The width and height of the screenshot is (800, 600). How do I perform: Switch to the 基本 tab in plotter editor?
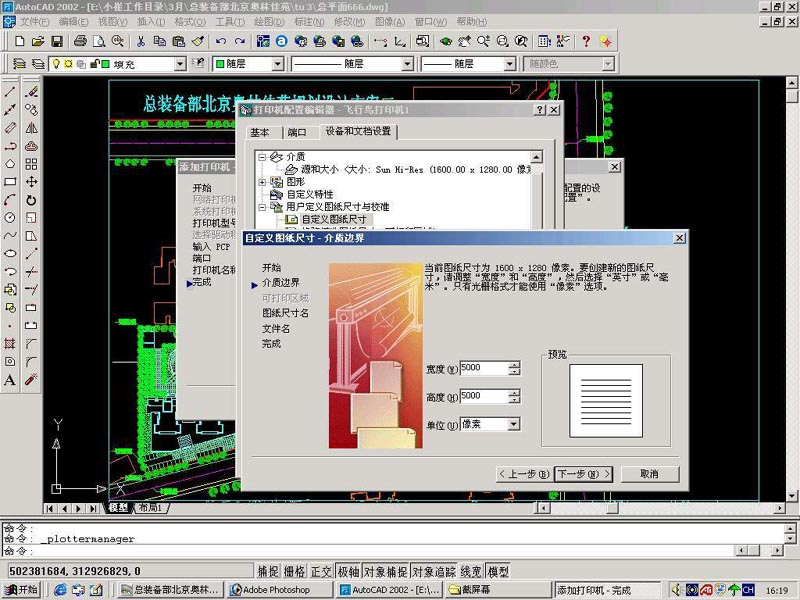(260, 132)
